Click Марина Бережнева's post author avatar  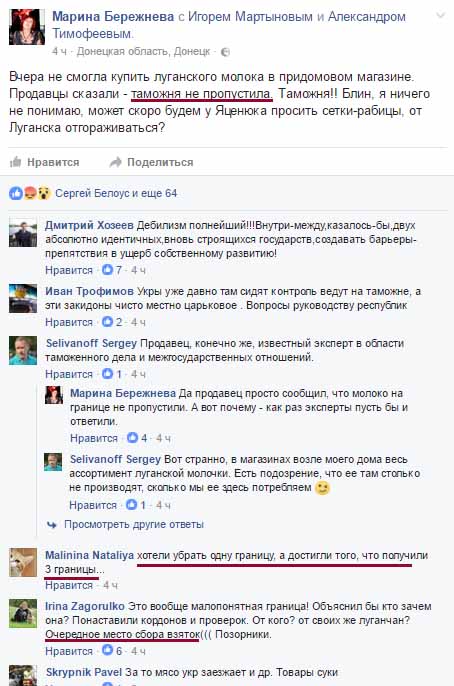(x=27, y=27)
